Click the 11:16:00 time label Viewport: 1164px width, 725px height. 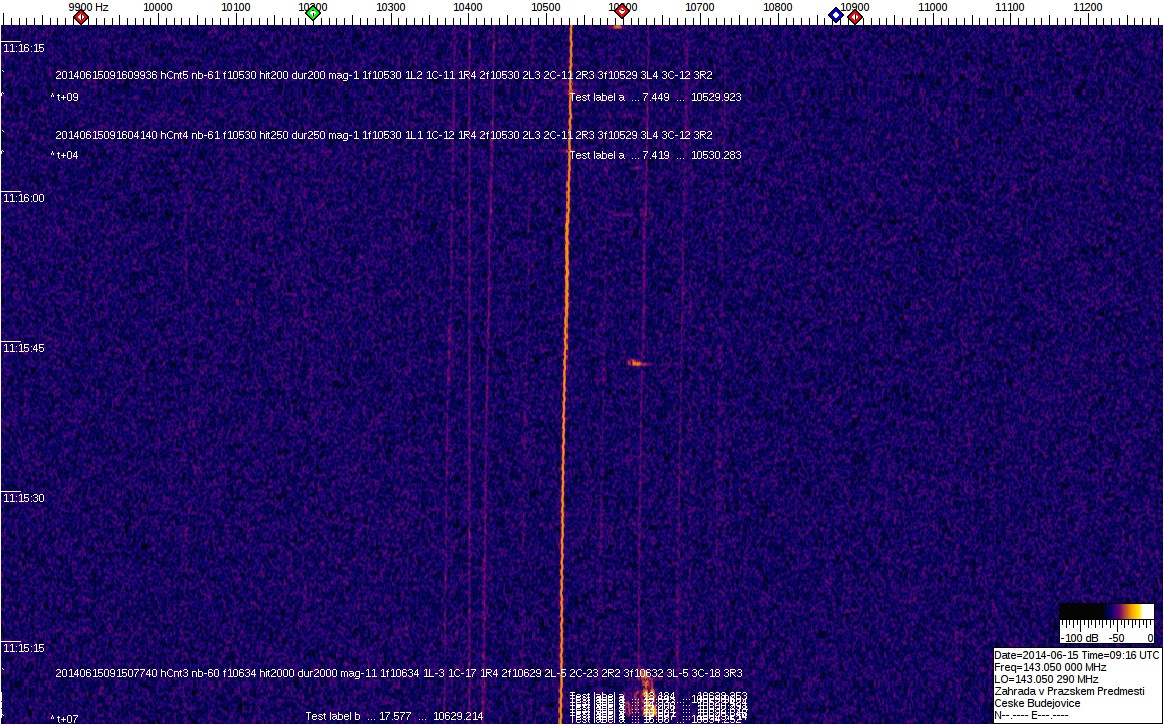pyautogui.click(x=24, y=198)
